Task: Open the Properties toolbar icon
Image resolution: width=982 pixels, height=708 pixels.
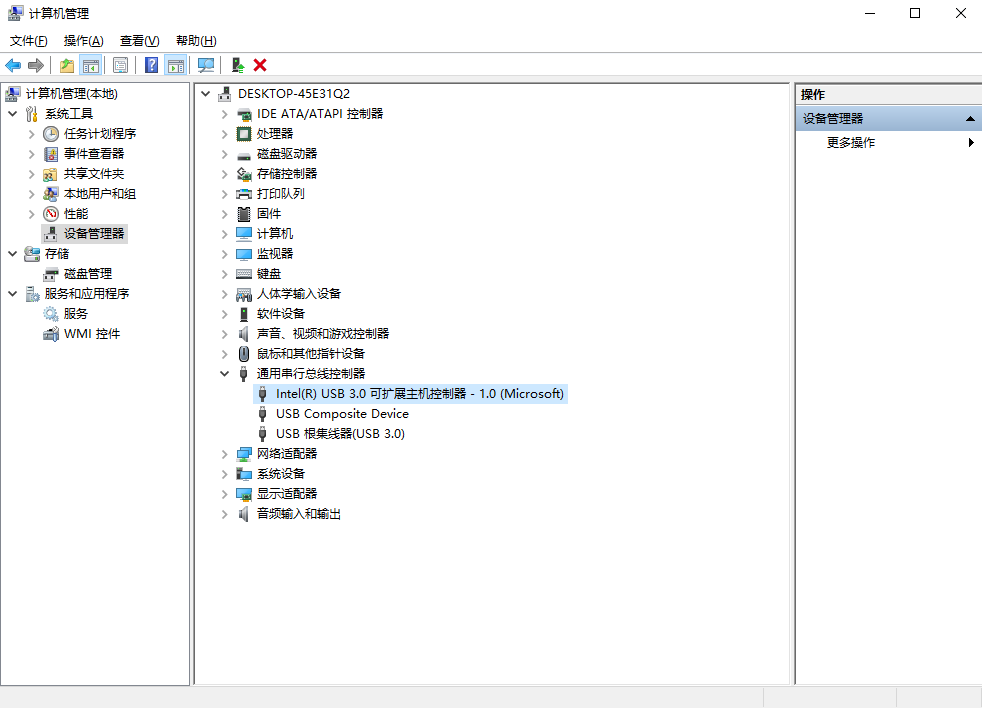Action: coord(120,65)
